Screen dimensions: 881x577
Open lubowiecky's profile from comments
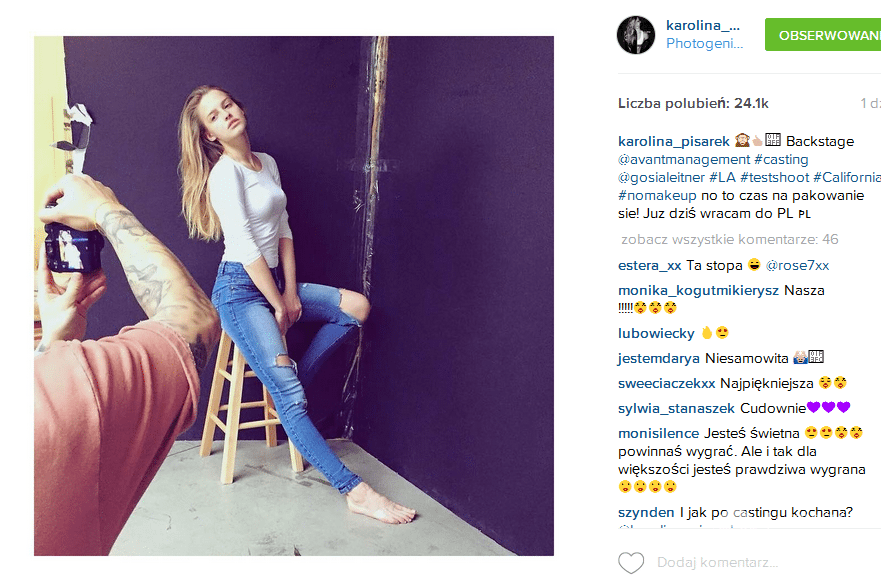tap(656, 332)
